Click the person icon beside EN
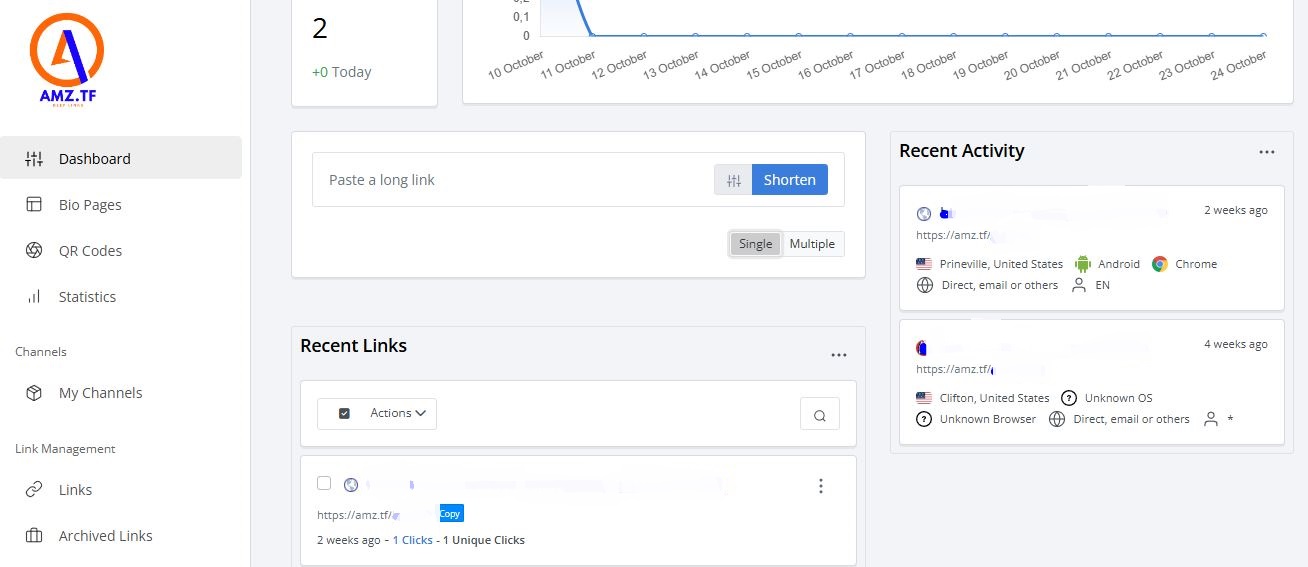 (1078, 285)
